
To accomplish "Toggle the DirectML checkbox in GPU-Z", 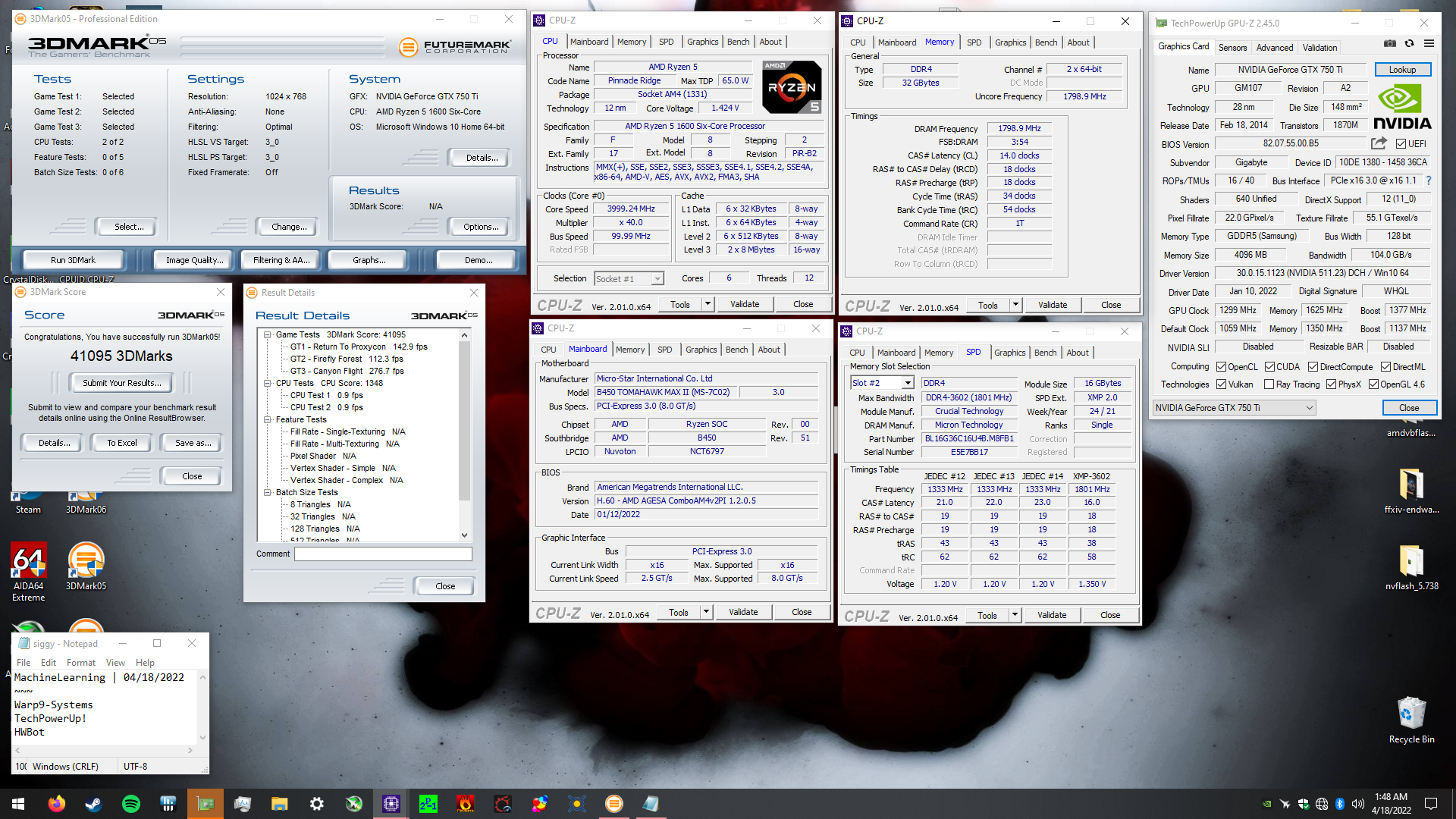I will pyautogui.click(x=1385, y=367).
